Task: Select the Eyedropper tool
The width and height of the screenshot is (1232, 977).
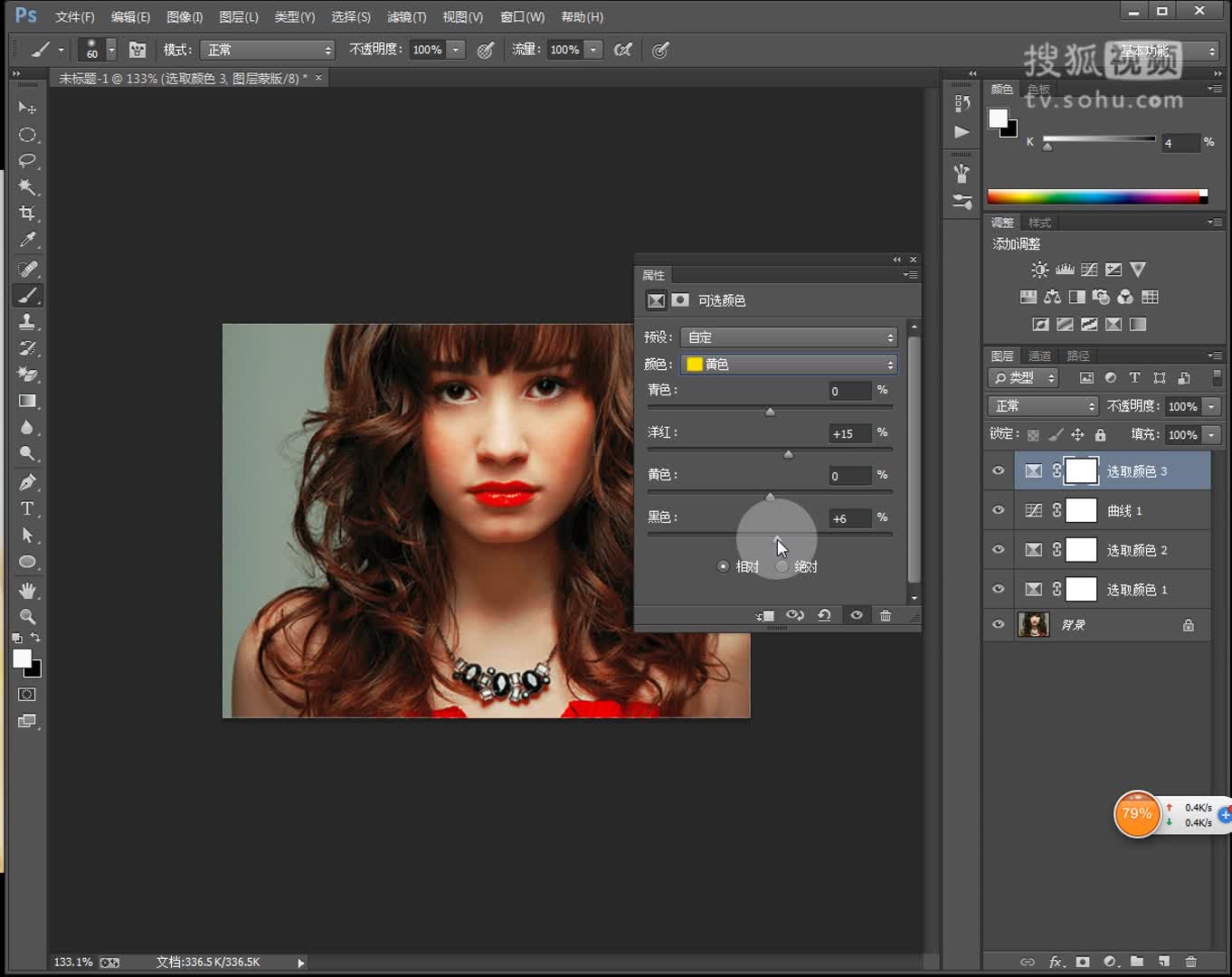Action: (x=27, y=240)
